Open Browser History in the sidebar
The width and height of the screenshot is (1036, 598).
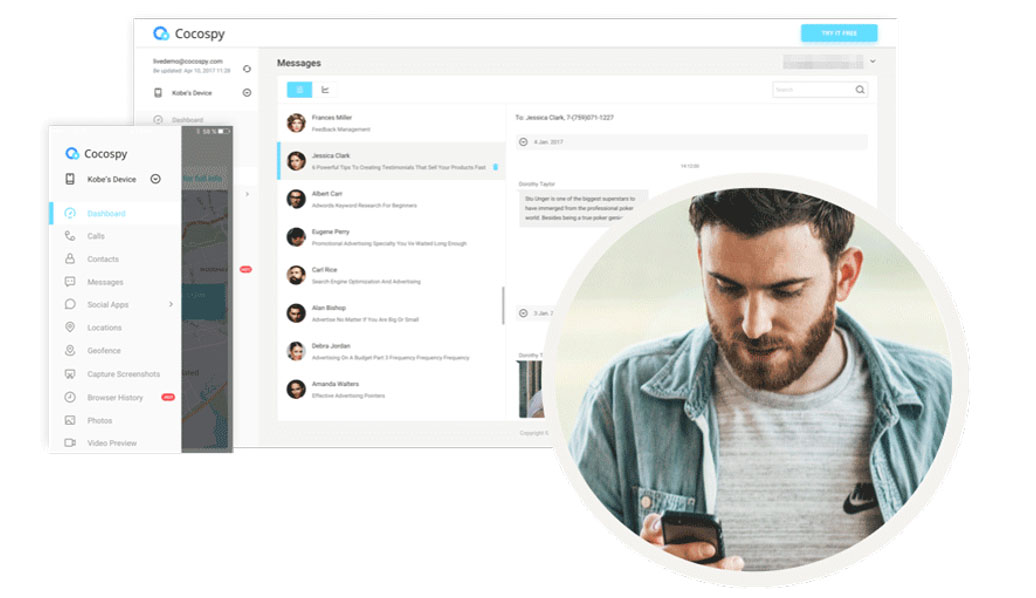coord(115,398)
